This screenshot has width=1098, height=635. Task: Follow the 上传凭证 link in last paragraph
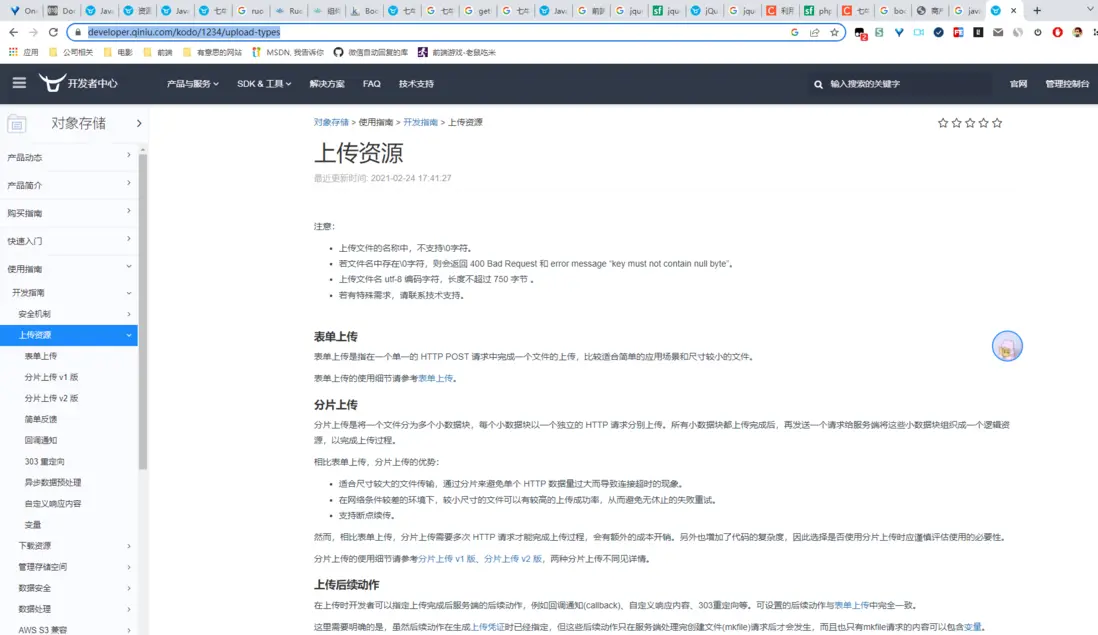coord(487,627)
